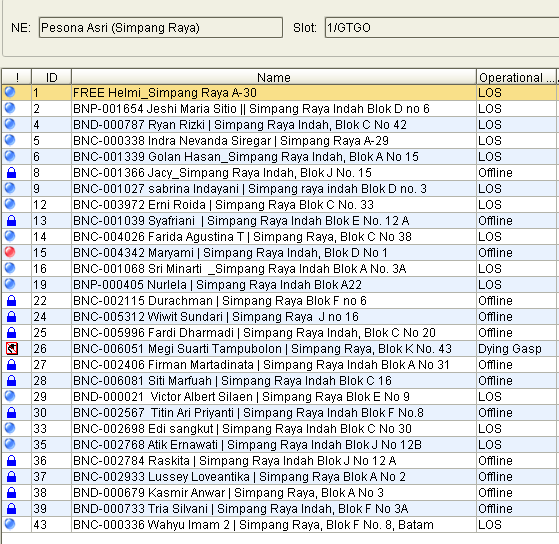
Task: Click the Operational column header
Action: (x=516, y=77)
